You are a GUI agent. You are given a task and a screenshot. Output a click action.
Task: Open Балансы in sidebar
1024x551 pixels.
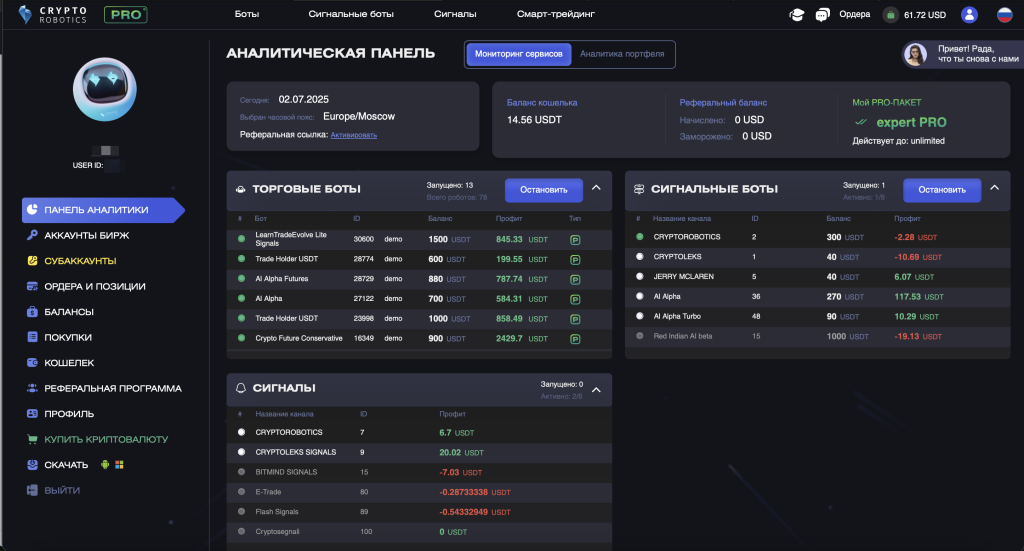(69, 312)
